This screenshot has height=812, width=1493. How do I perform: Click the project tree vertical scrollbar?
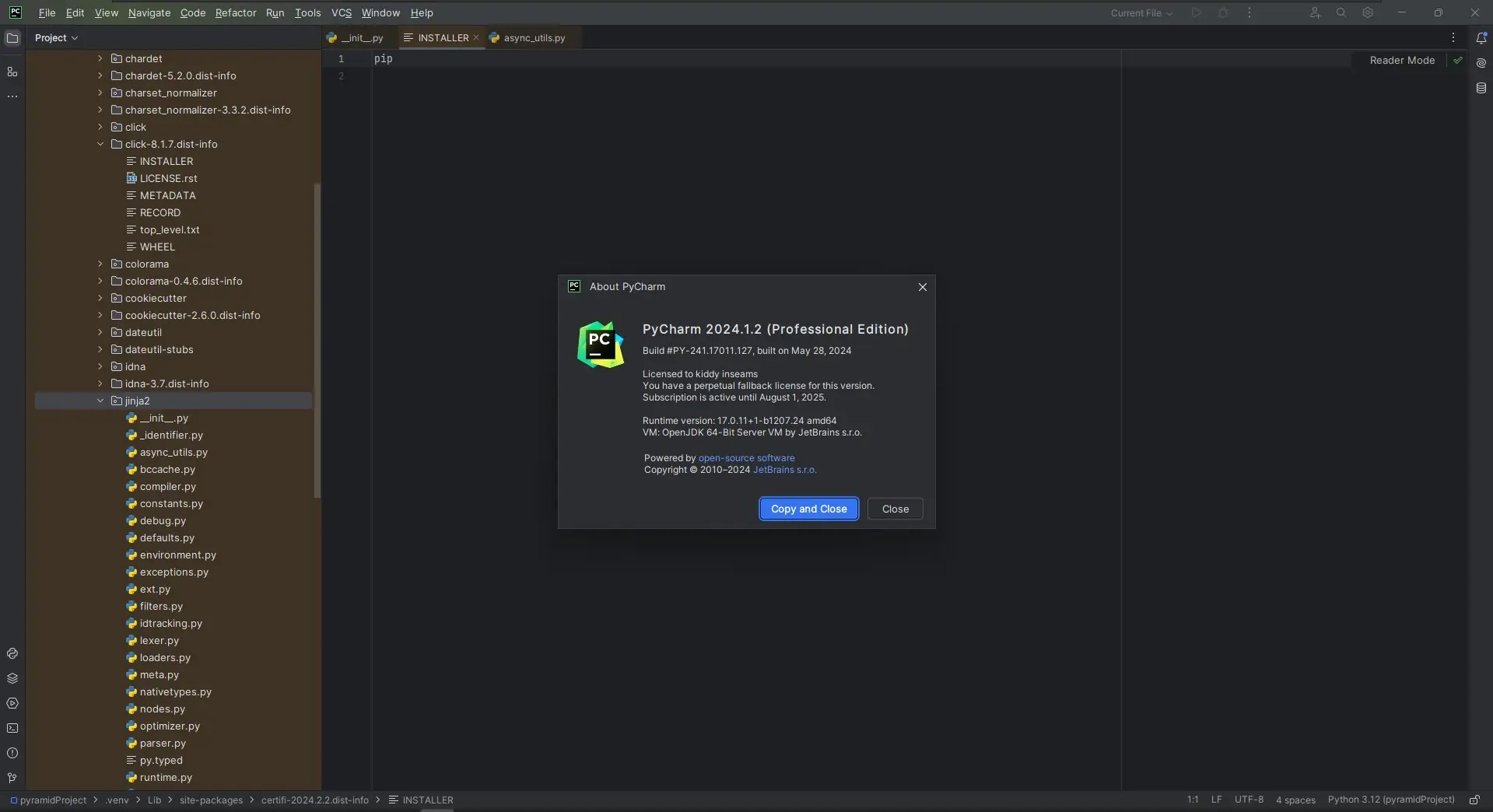pos(317,340)
